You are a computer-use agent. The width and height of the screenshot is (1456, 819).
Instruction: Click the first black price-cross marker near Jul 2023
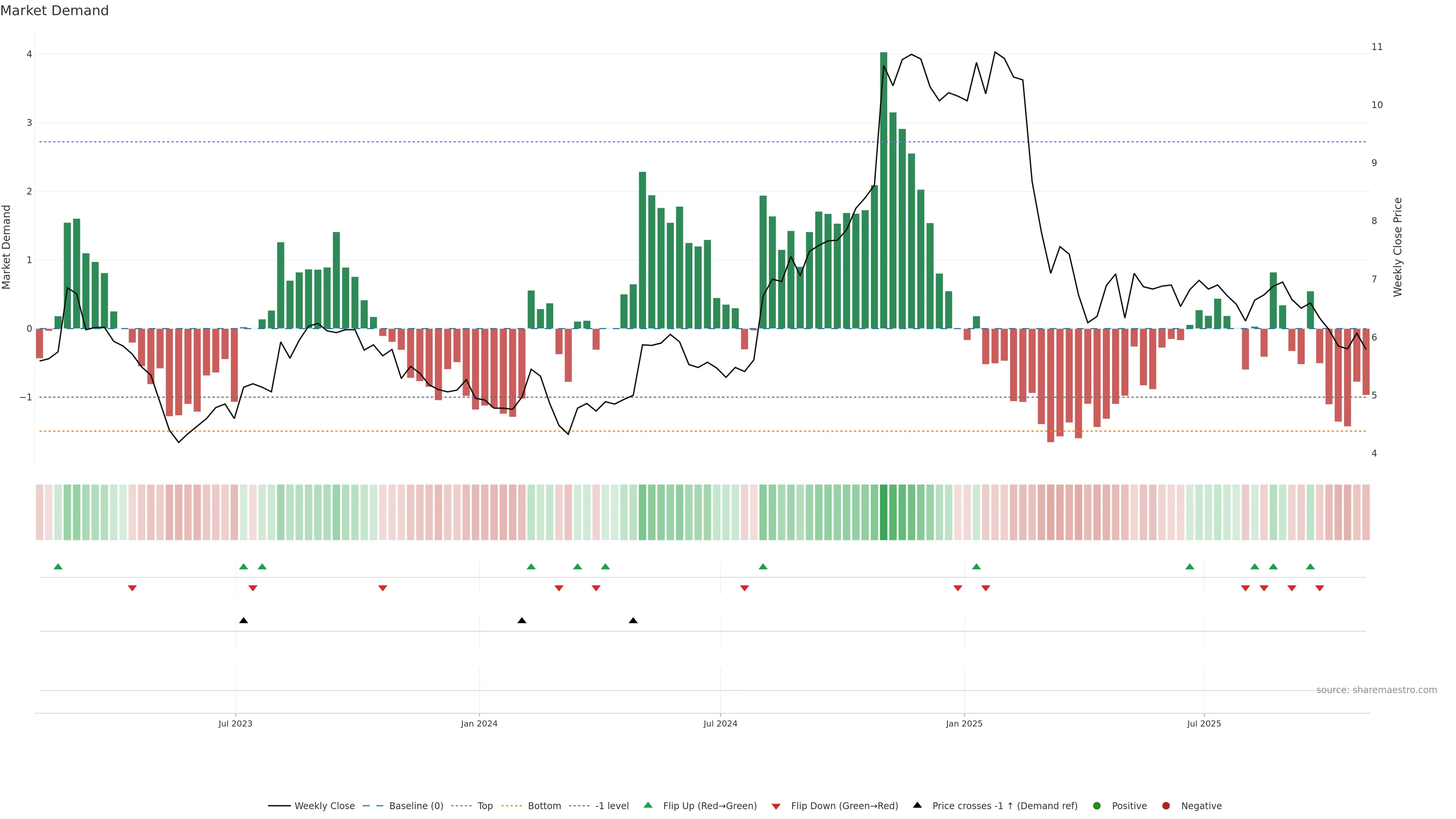[243, 621]
